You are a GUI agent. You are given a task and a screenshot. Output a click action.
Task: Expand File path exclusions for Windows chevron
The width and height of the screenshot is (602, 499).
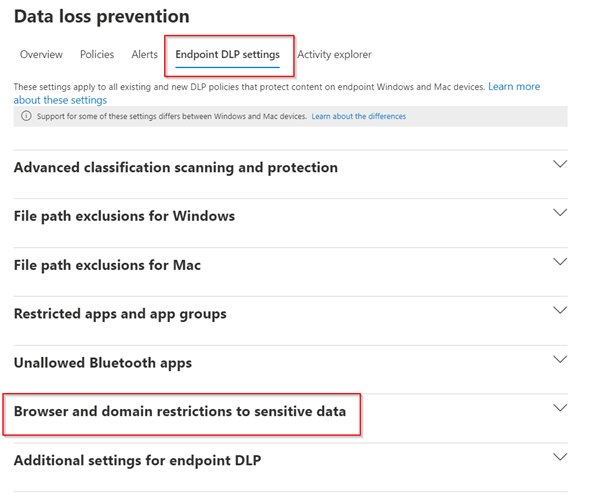click(x=560, y=213)
